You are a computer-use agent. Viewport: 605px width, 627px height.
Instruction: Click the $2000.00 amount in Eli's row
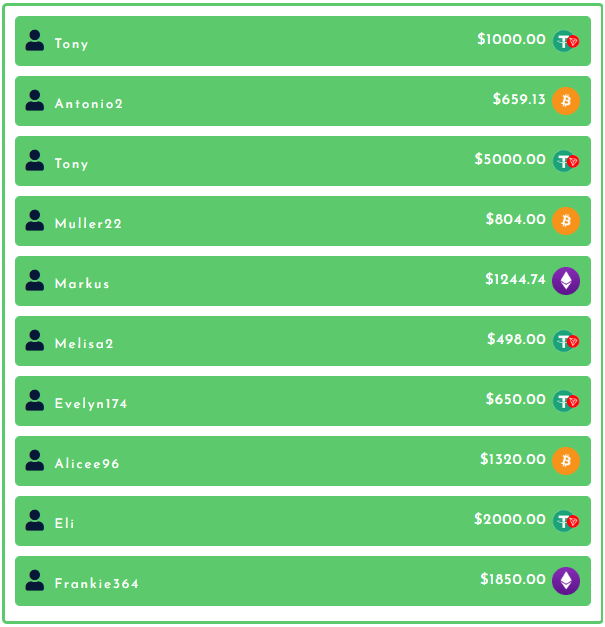click(x=510, y=520)
